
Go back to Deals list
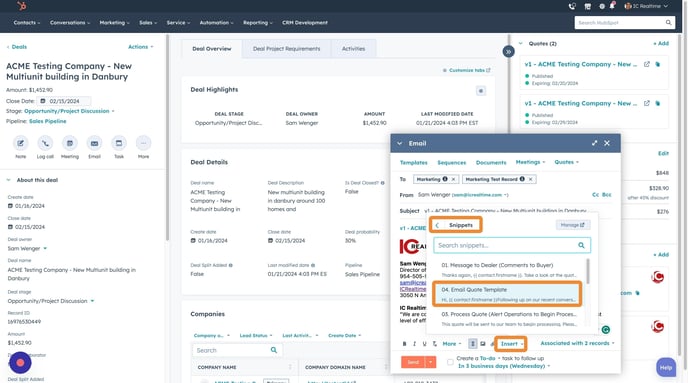(x=17, y=47)
